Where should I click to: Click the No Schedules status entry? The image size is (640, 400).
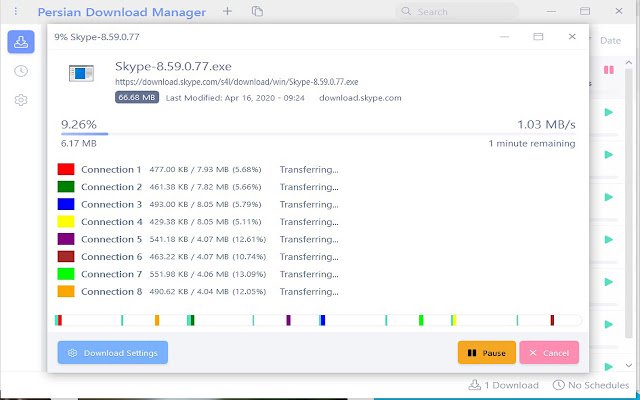[591, 385]
